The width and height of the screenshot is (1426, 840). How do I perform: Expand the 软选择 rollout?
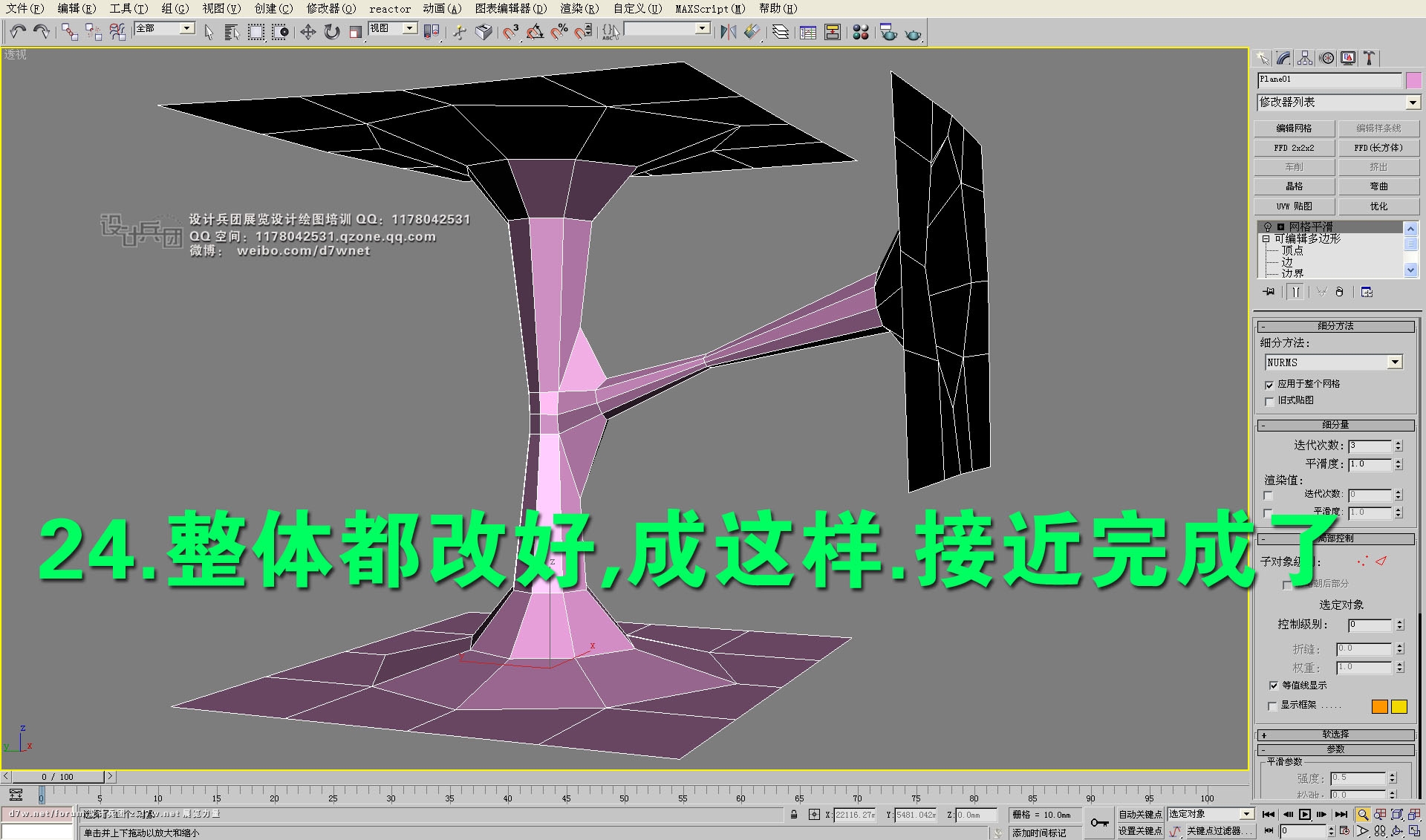click(1335, 735)
